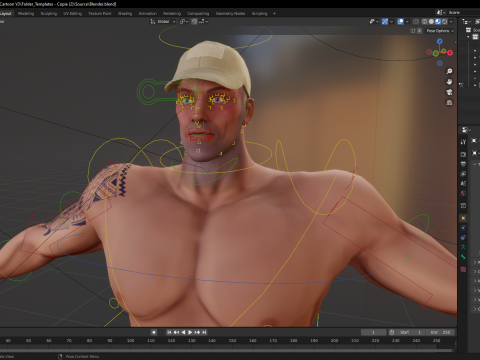Screen dimensions: 480x360
Task: Click the blue Z axis gizmo handle
Action: 440,41
